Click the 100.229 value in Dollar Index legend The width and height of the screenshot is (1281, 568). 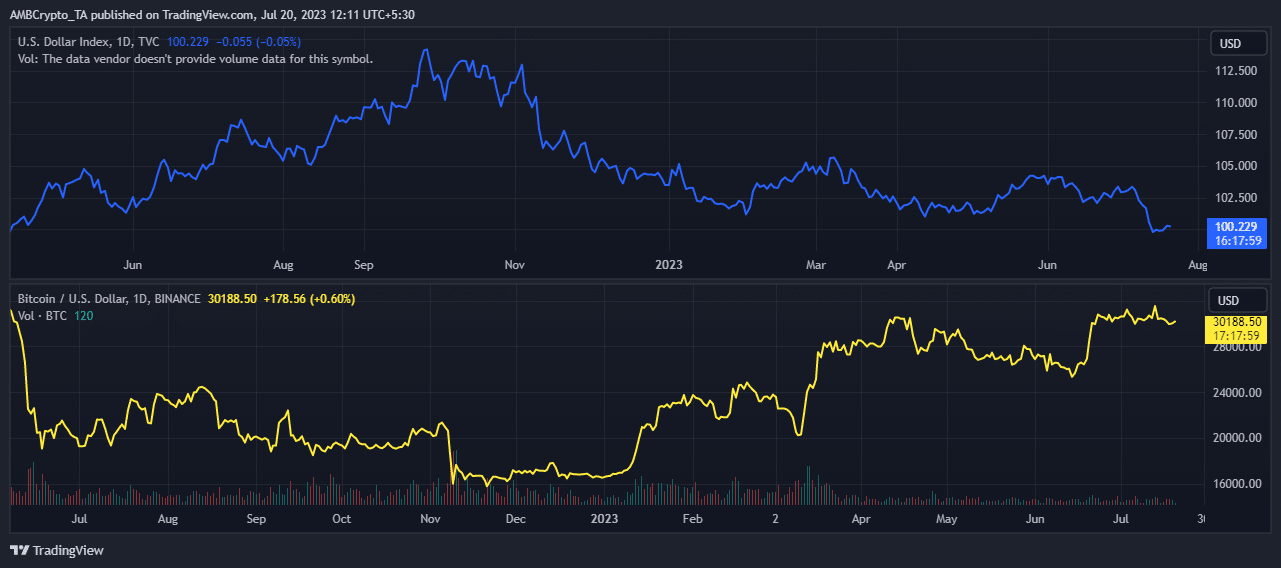tap(188, 42)
